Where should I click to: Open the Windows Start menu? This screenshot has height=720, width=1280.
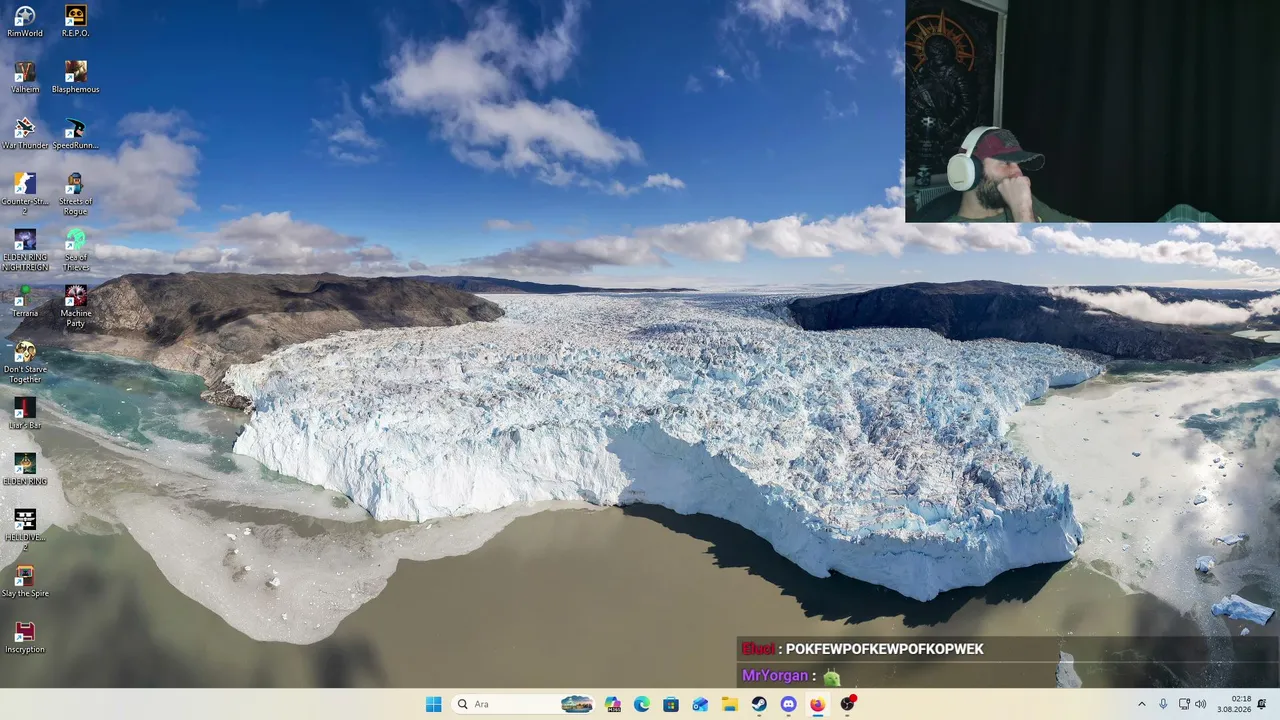point(433,704)
